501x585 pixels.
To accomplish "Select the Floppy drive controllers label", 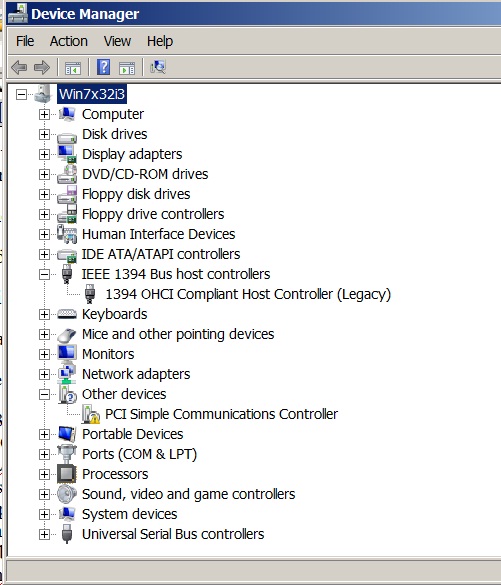I will (x=153, y=214).
